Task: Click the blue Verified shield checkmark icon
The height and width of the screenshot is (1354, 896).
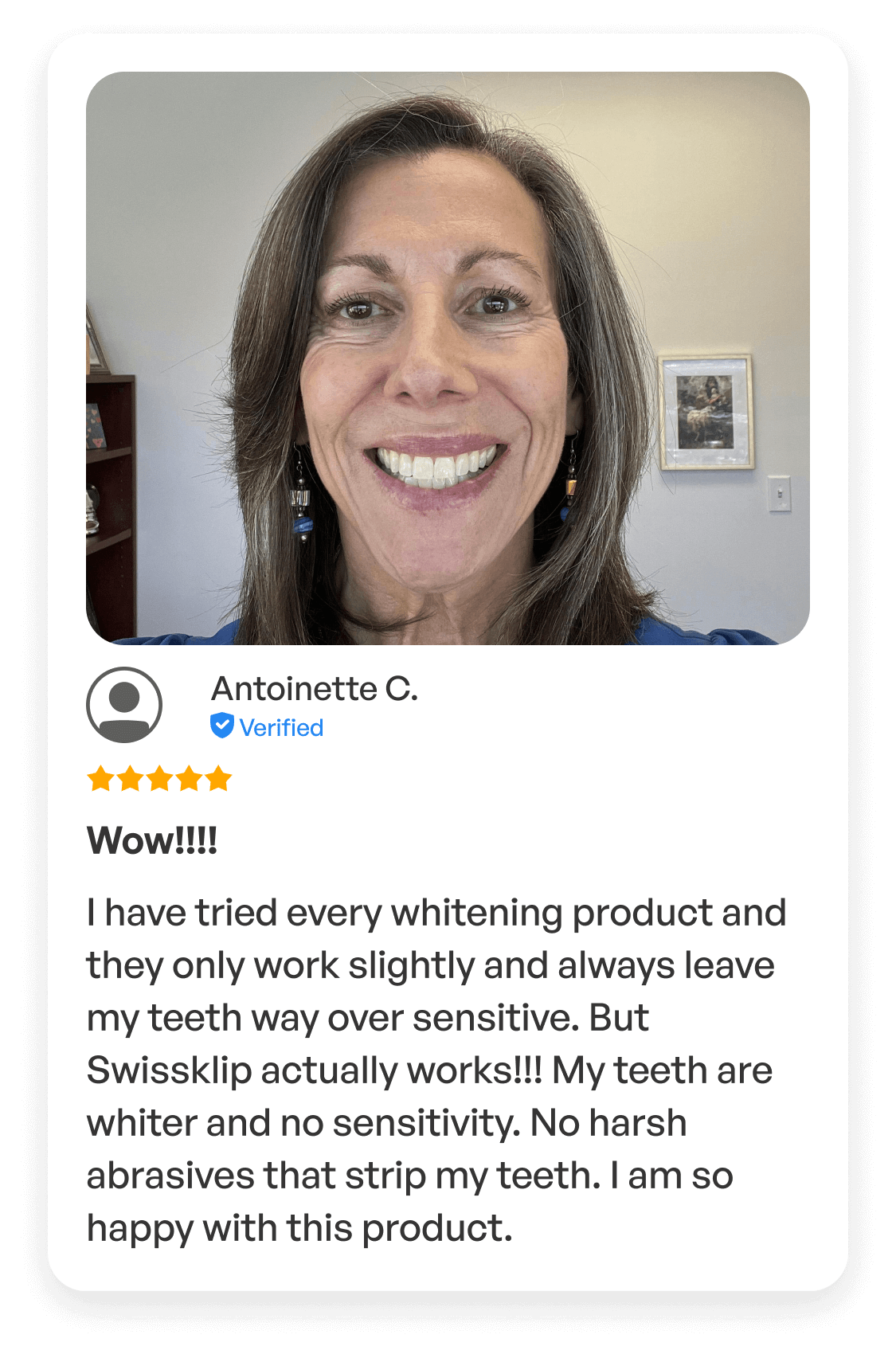Action: click(222, 726)
